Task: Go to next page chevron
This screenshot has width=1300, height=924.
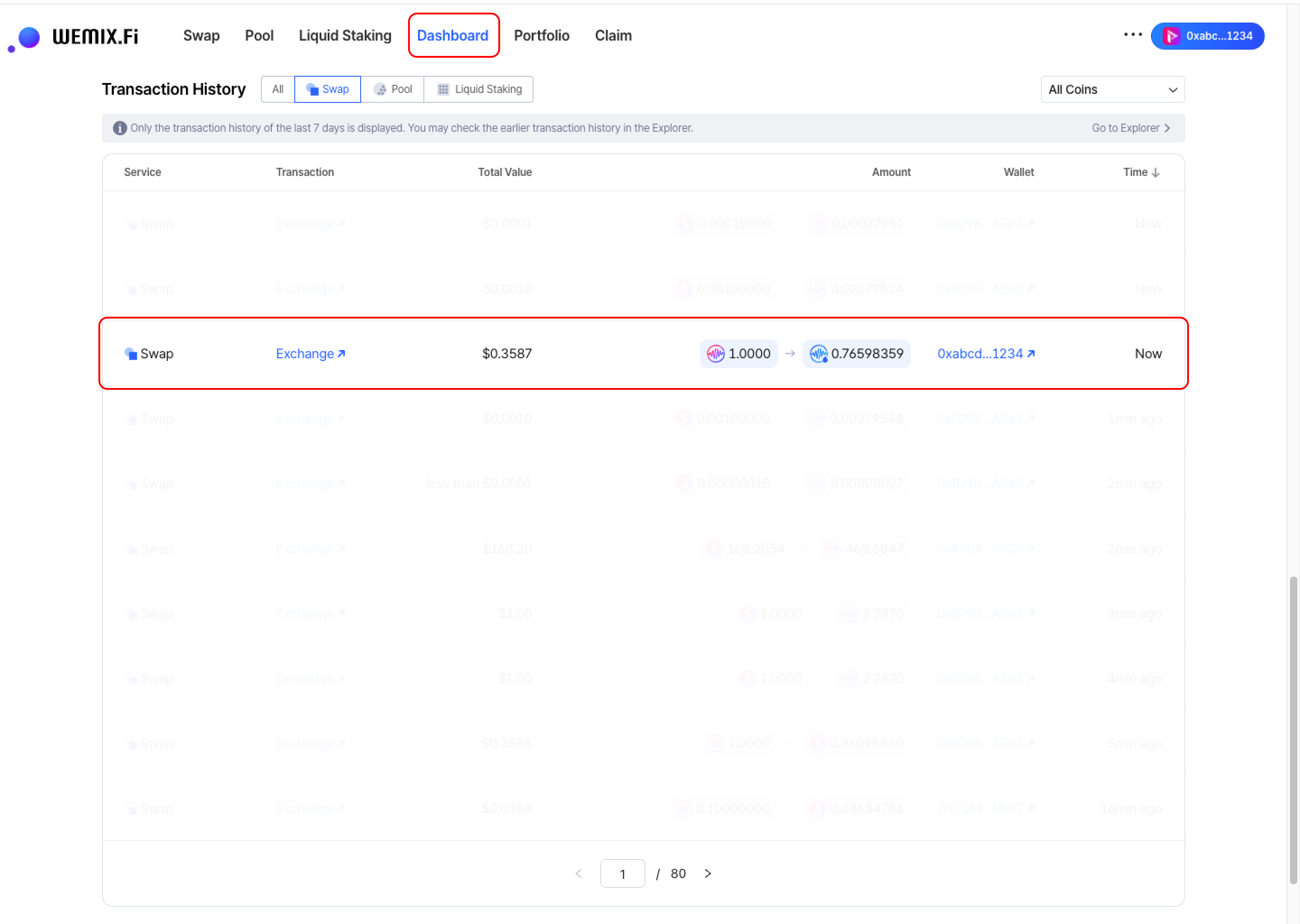Action: (707, 873)
